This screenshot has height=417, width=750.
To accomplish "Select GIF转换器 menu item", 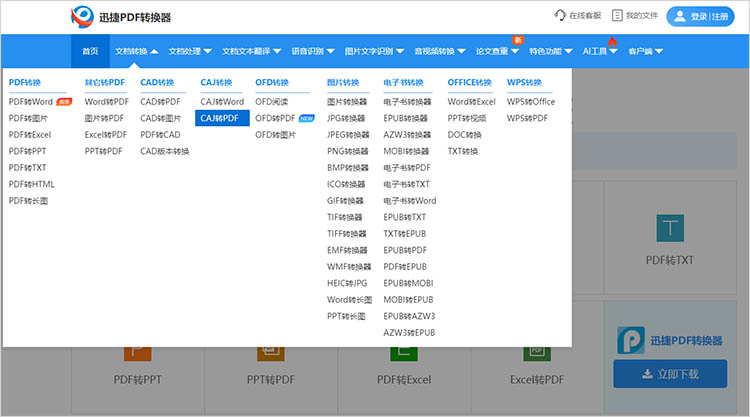I will (x=345, y=201).
